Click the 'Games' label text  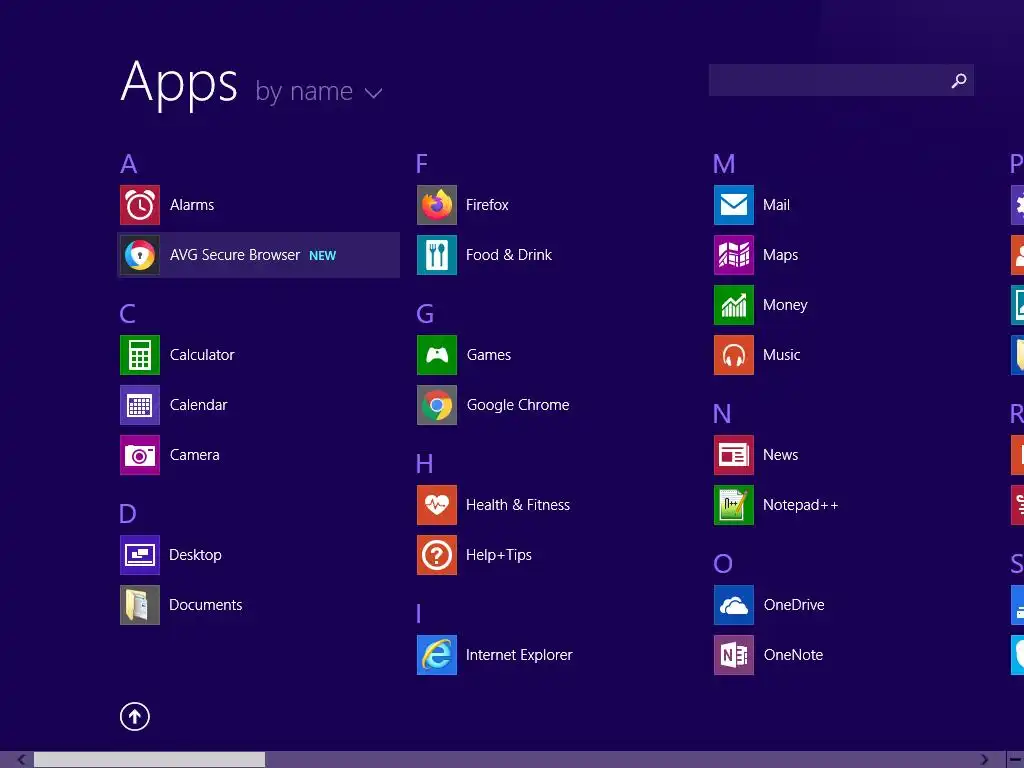[488, 355]
